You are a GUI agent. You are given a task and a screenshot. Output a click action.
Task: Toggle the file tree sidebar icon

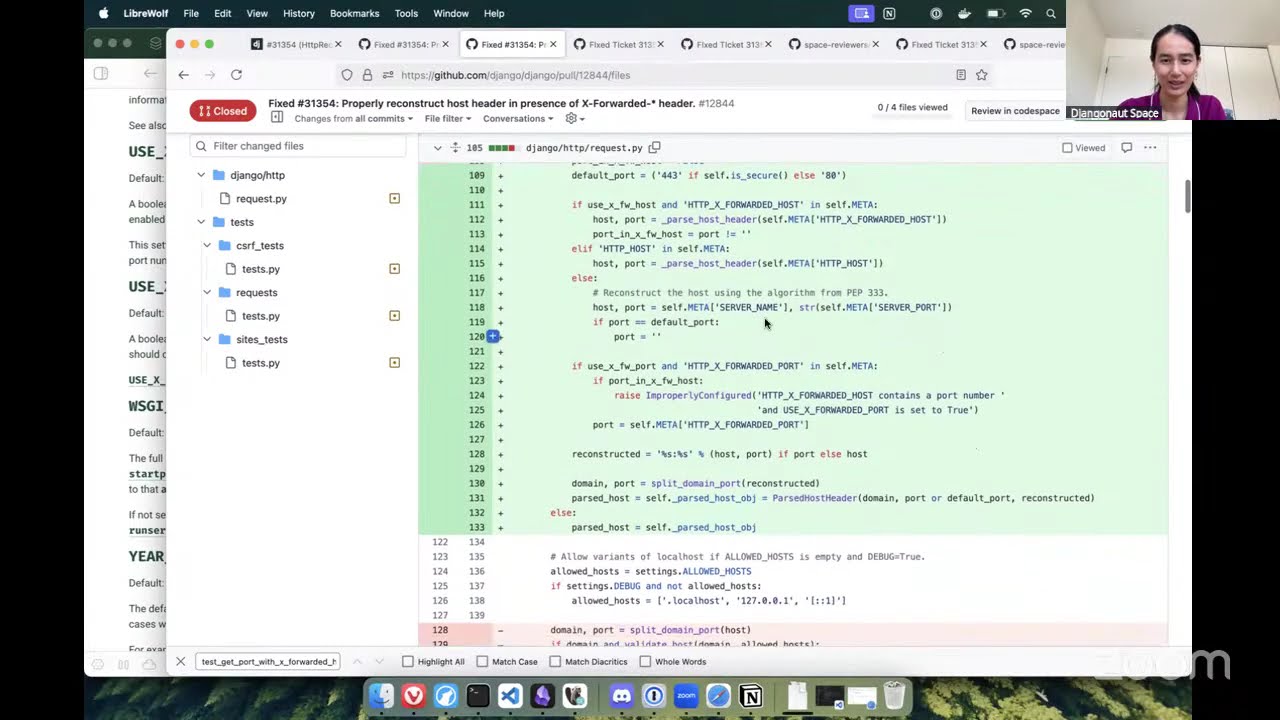coord(277,118)
